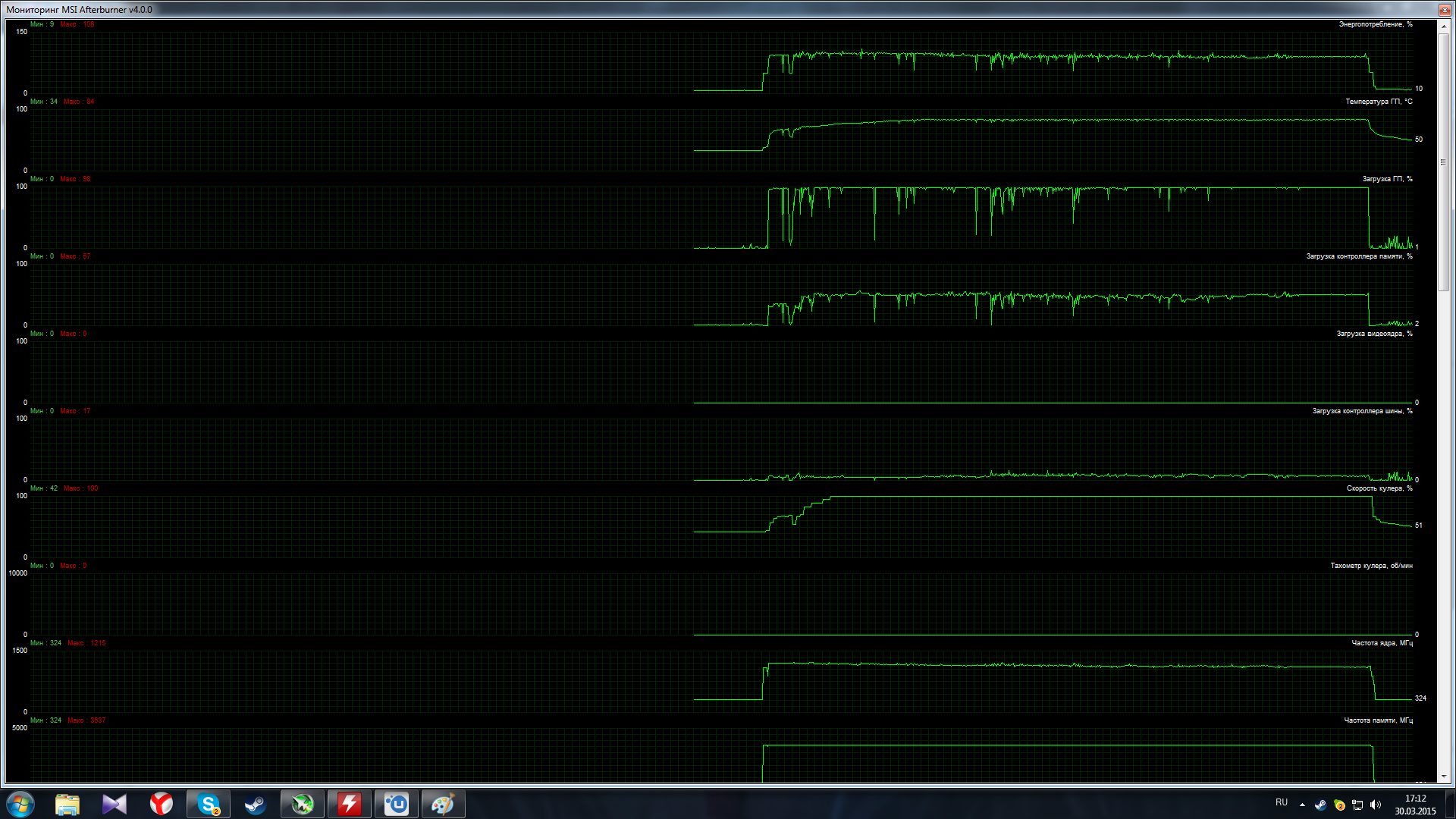
Task: Launch Visual Studio from the taskbar
Action: coord(115,804)
